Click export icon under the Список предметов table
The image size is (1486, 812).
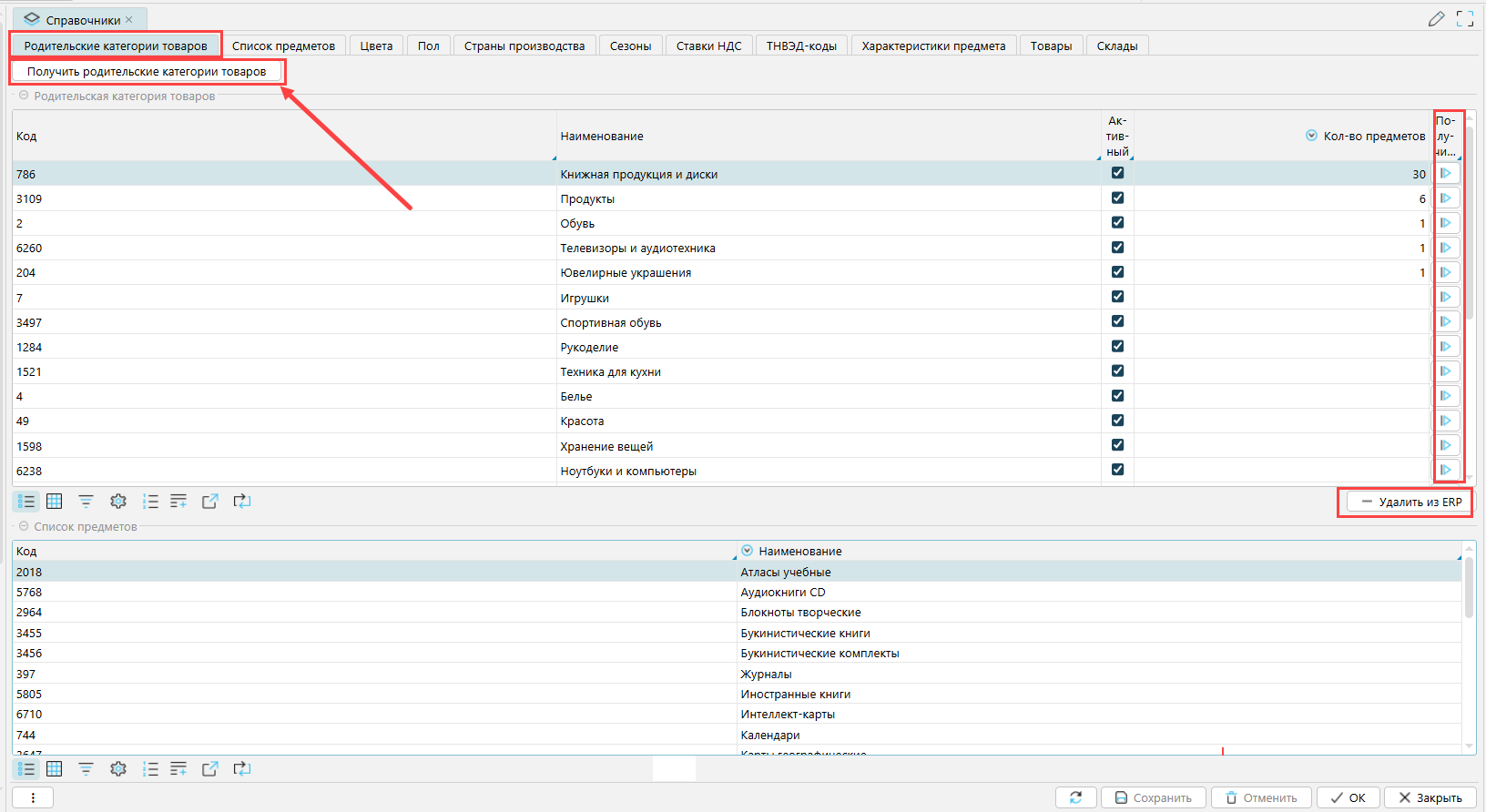(210, 769)
